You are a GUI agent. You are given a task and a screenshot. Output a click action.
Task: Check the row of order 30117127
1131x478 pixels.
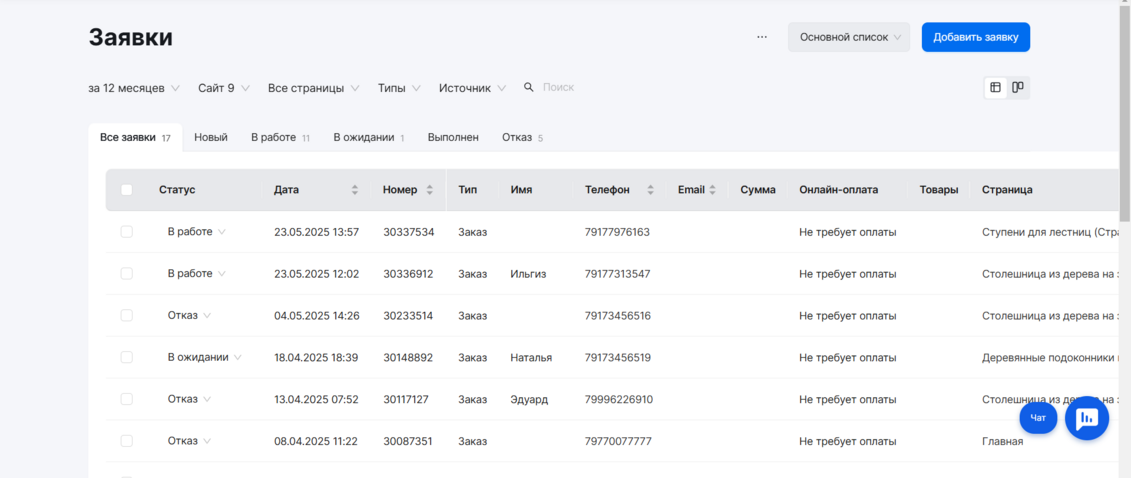tap(127, 399)
